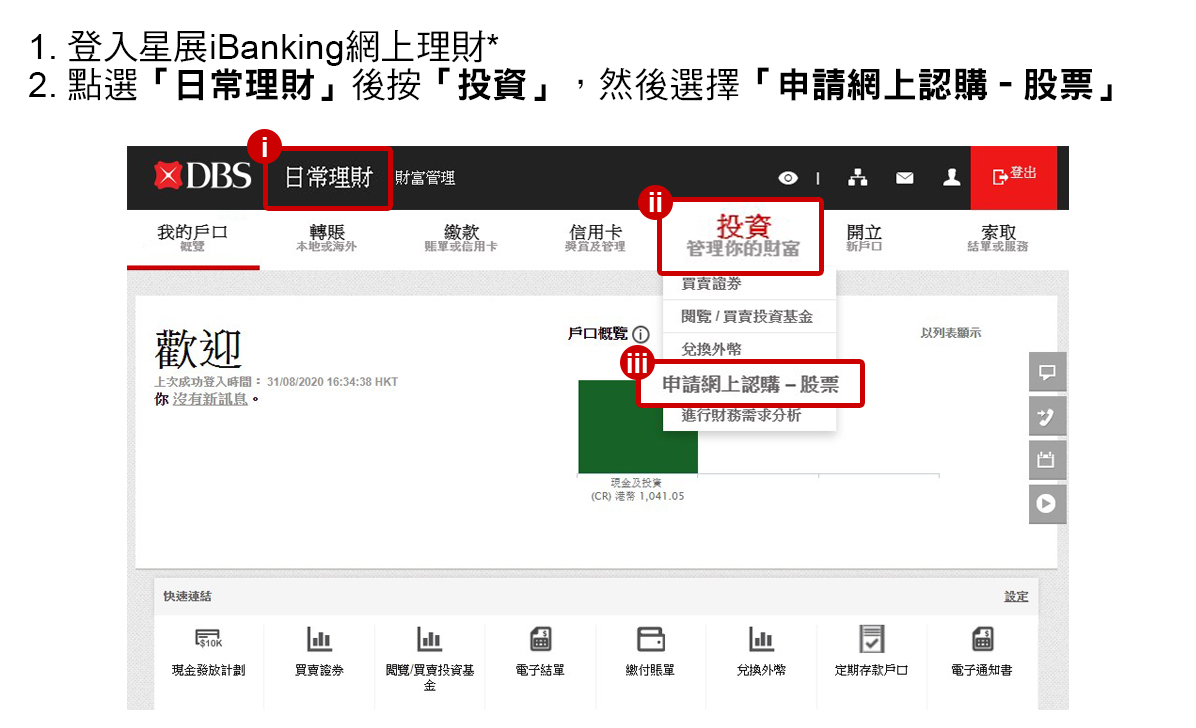Select 申請網上認購 – 股票 menu item
The image size is (1196, 728).
point(750,384)
